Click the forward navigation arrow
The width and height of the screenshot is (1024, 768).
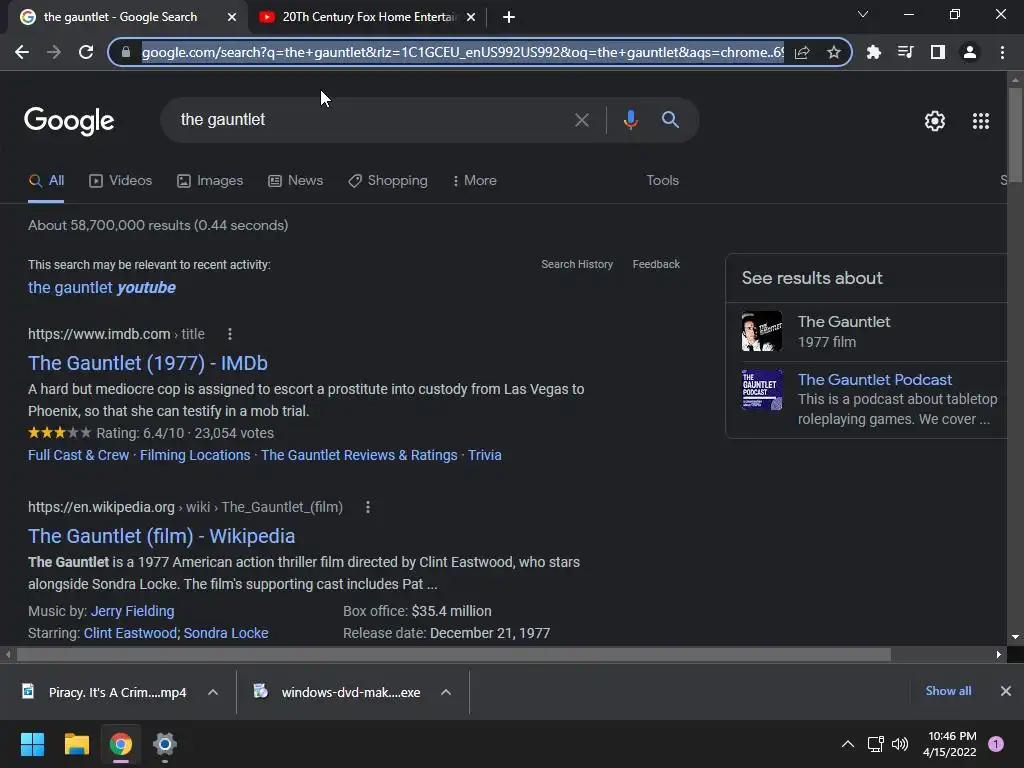tap(54, 52)
